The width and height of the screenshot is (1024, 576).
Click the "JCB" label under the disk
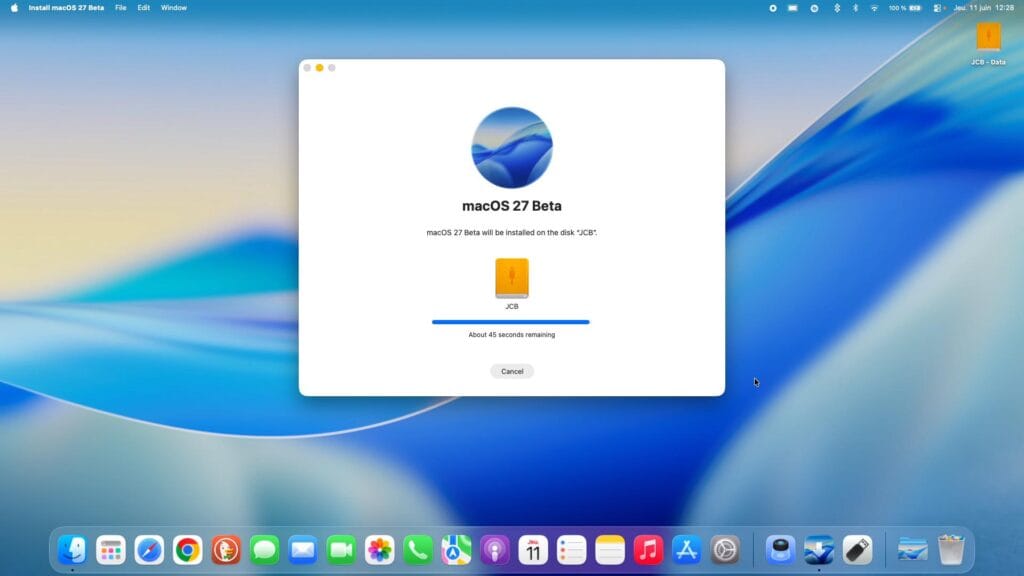(x=512, y=306)
